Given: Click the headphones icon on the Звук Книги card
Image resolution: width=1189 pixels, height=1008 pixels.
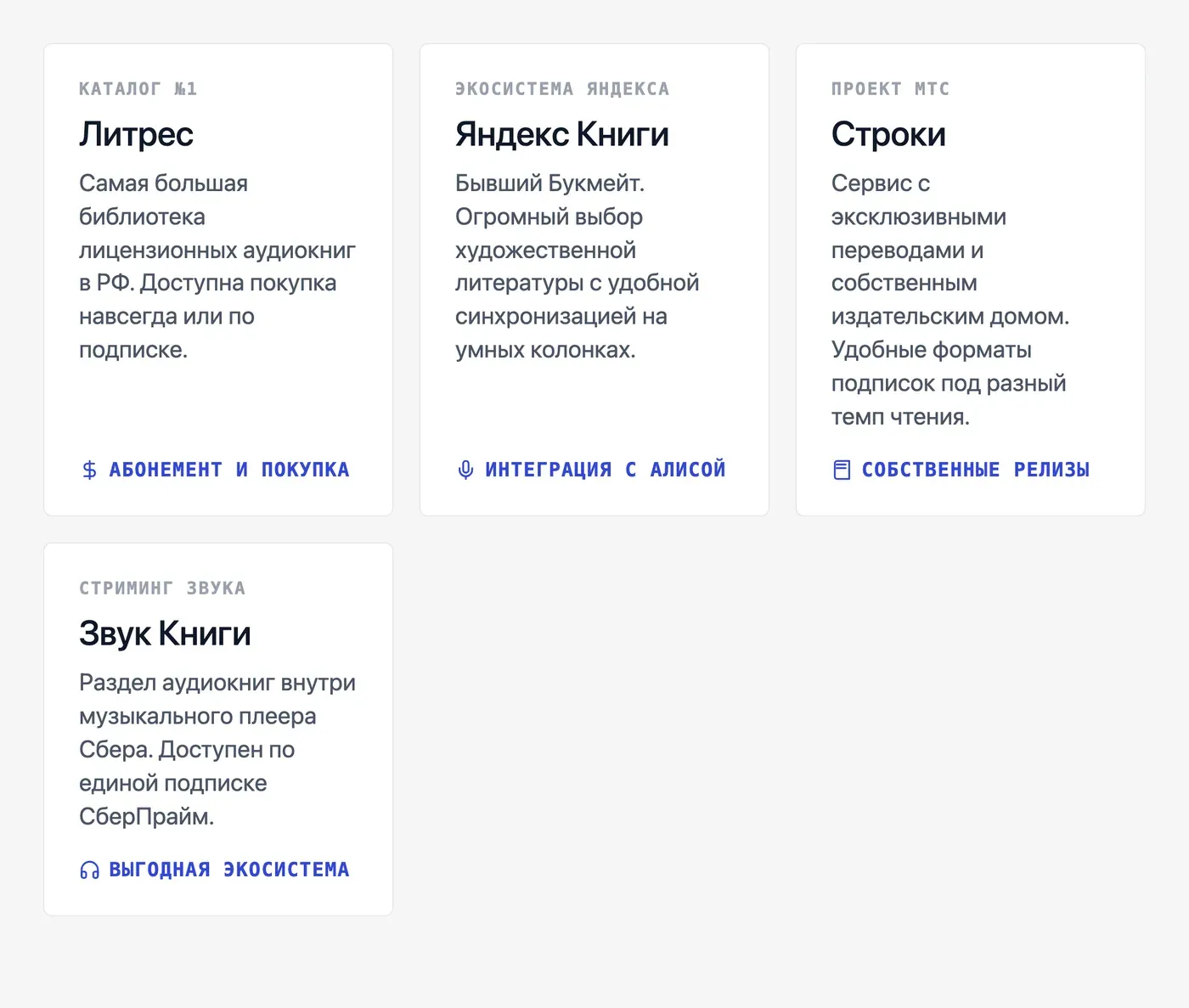Looking at the screenshot, I should pos(89,870).
